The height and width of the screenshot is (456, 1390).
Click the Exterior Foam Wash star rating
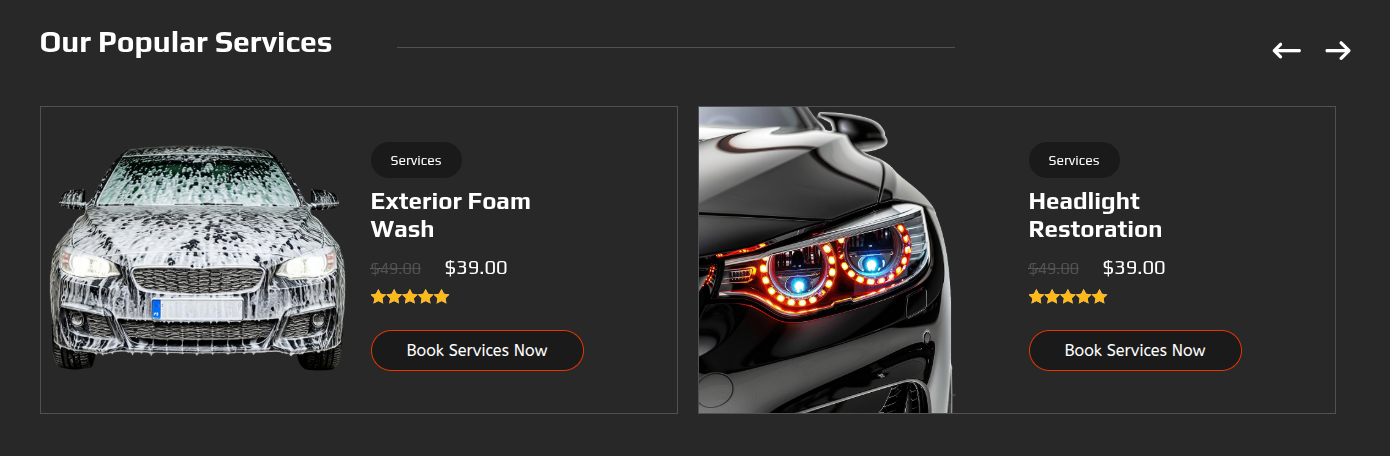410,297
